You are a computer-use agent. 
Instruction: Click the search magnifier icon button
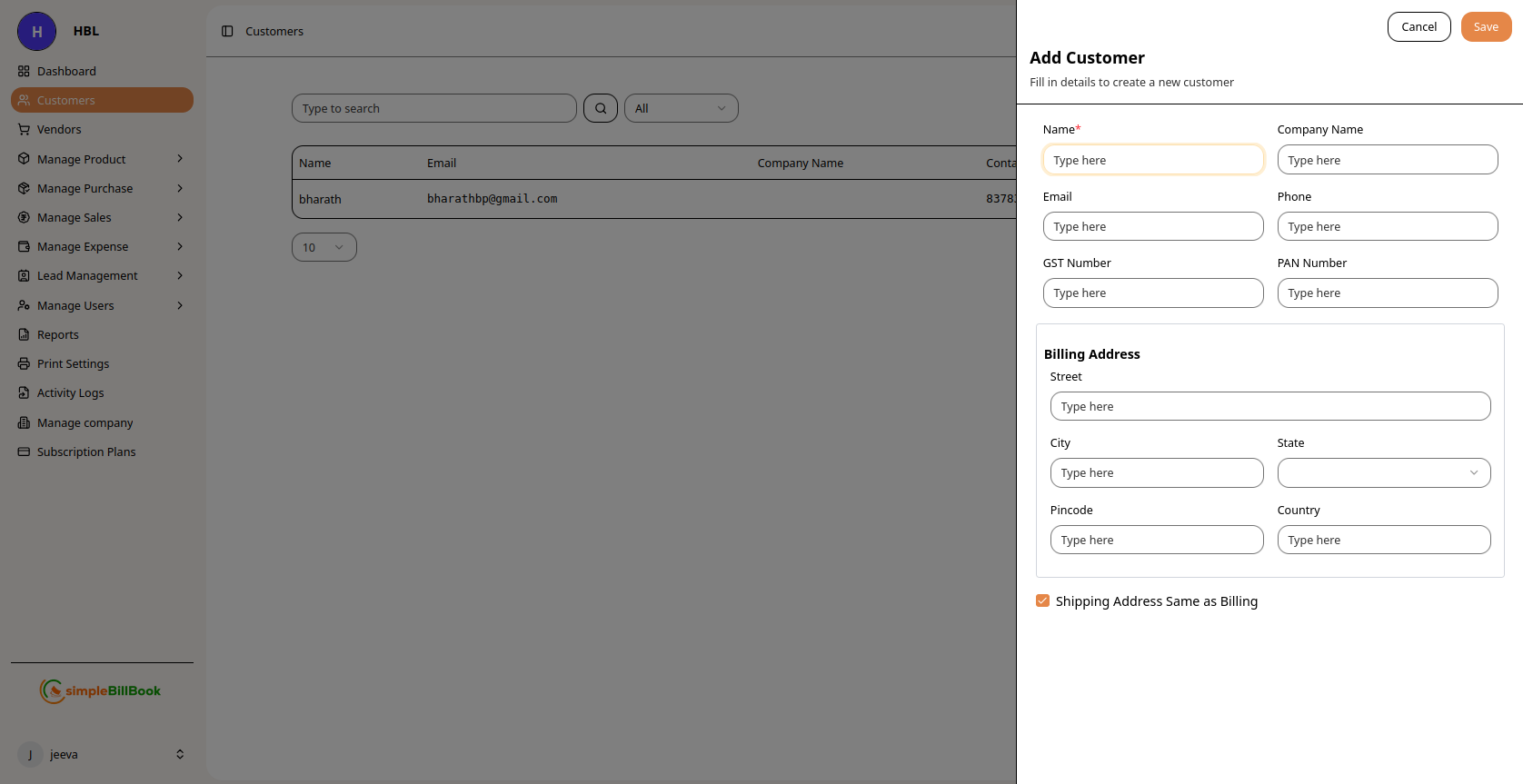(600, 108)
